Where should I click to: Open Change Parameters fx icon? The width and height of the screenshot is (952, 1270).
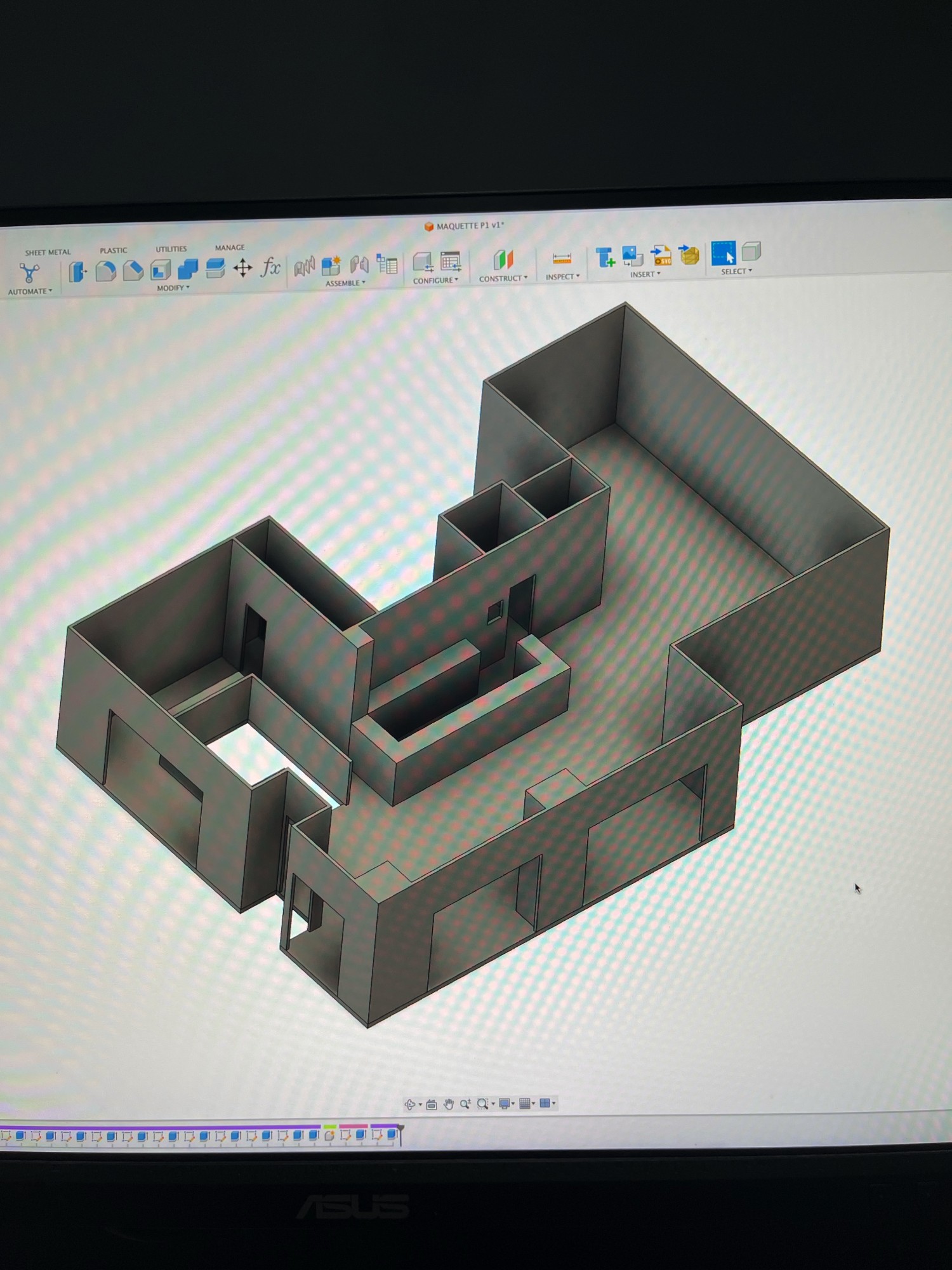pyautogui.click(x=270, y=267)
